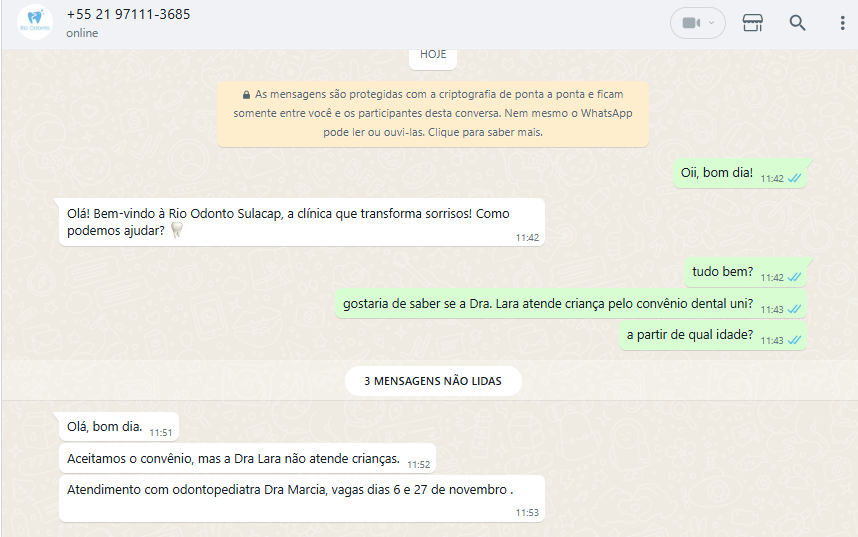Select the Dra. Lara convênio question message
858x537 pixels.
pyautogui.click(x=571, y=304)
